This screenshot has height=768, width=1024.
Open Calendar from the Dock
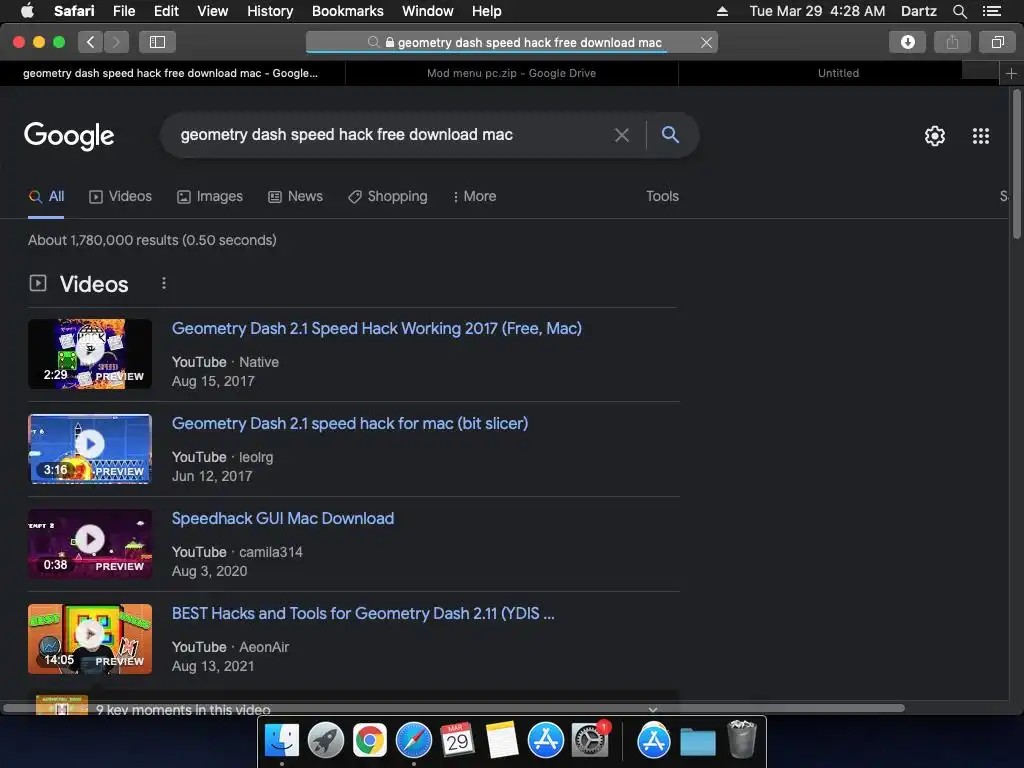[x=457, y=741]
